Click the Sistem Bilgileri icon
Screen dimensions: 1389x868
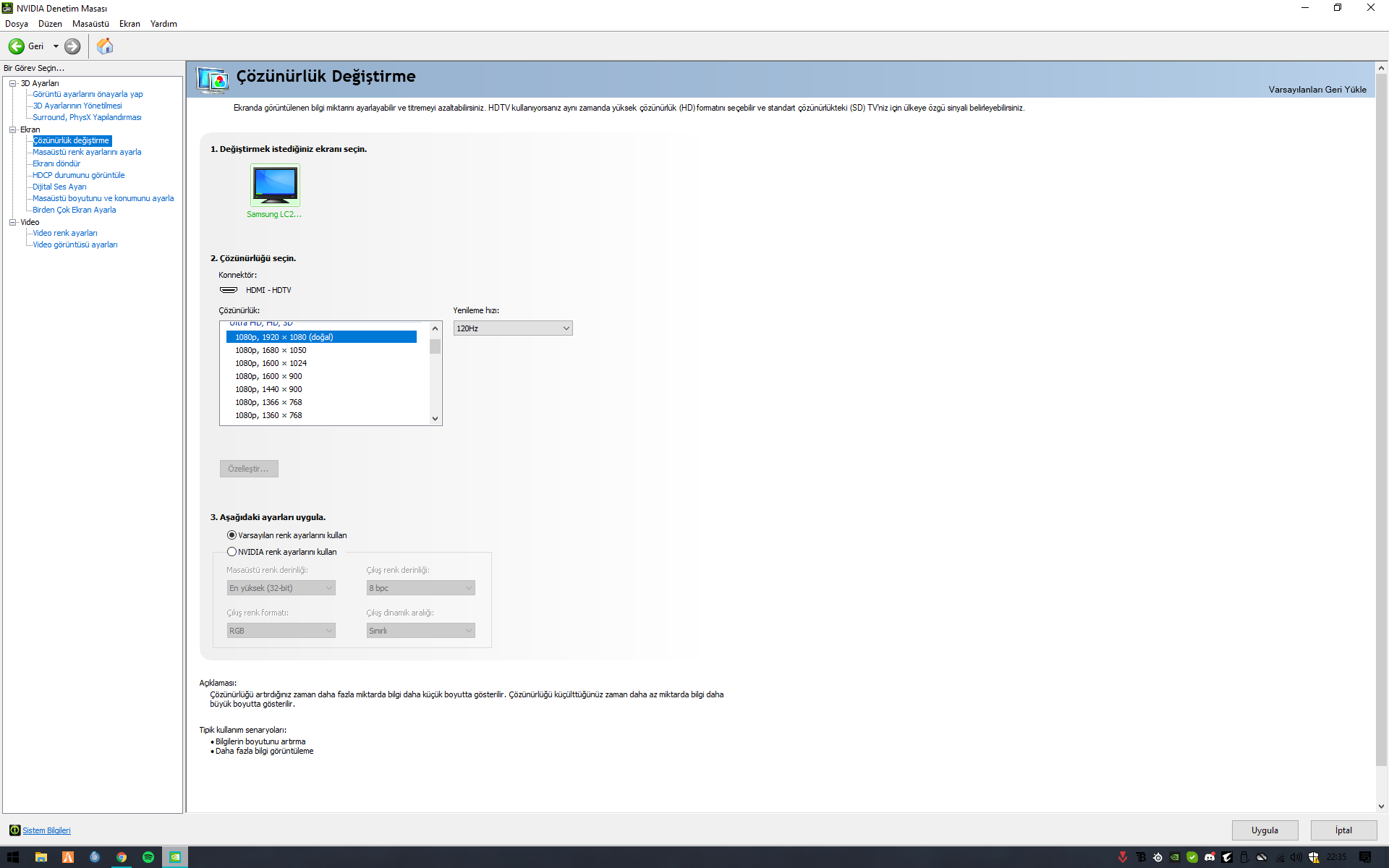click(14, 830)
